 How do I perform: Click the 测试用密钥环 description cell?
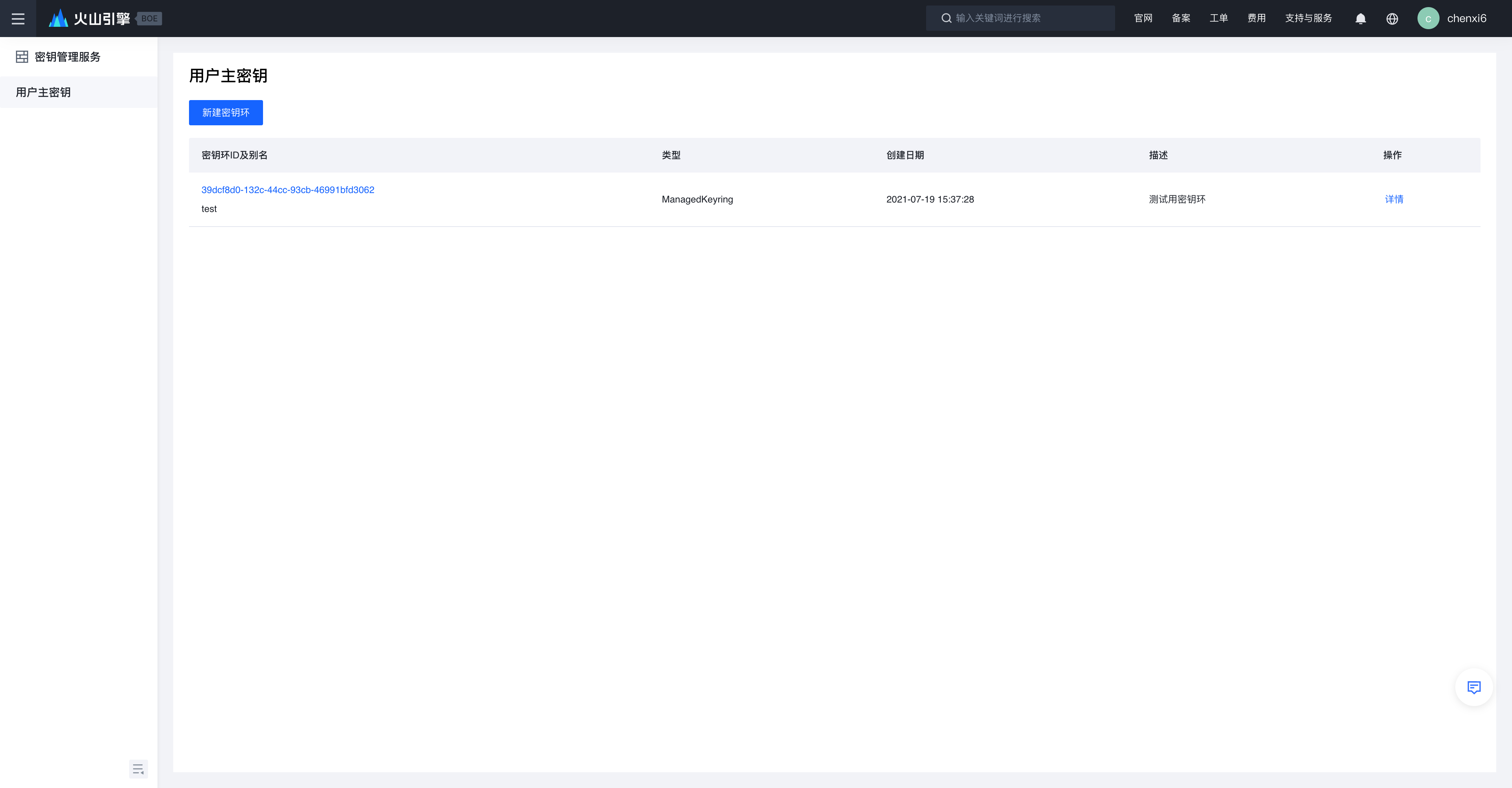[x=1177, y=200]
